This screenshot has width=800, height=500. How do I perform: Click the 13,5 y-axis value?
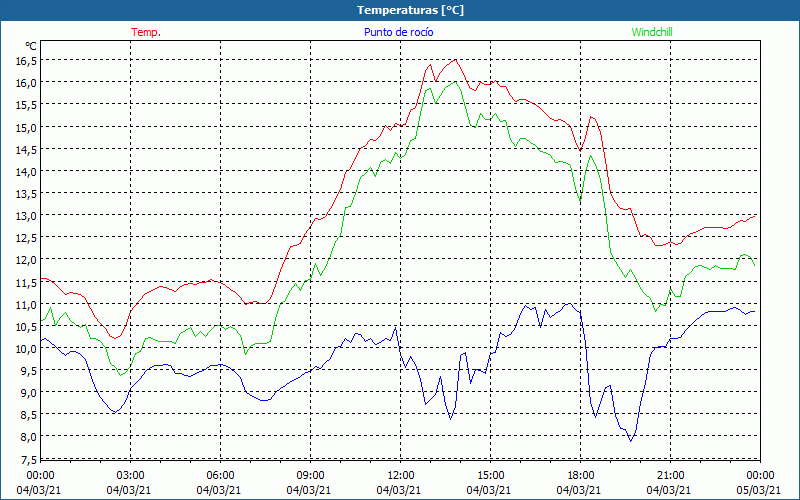26,193
